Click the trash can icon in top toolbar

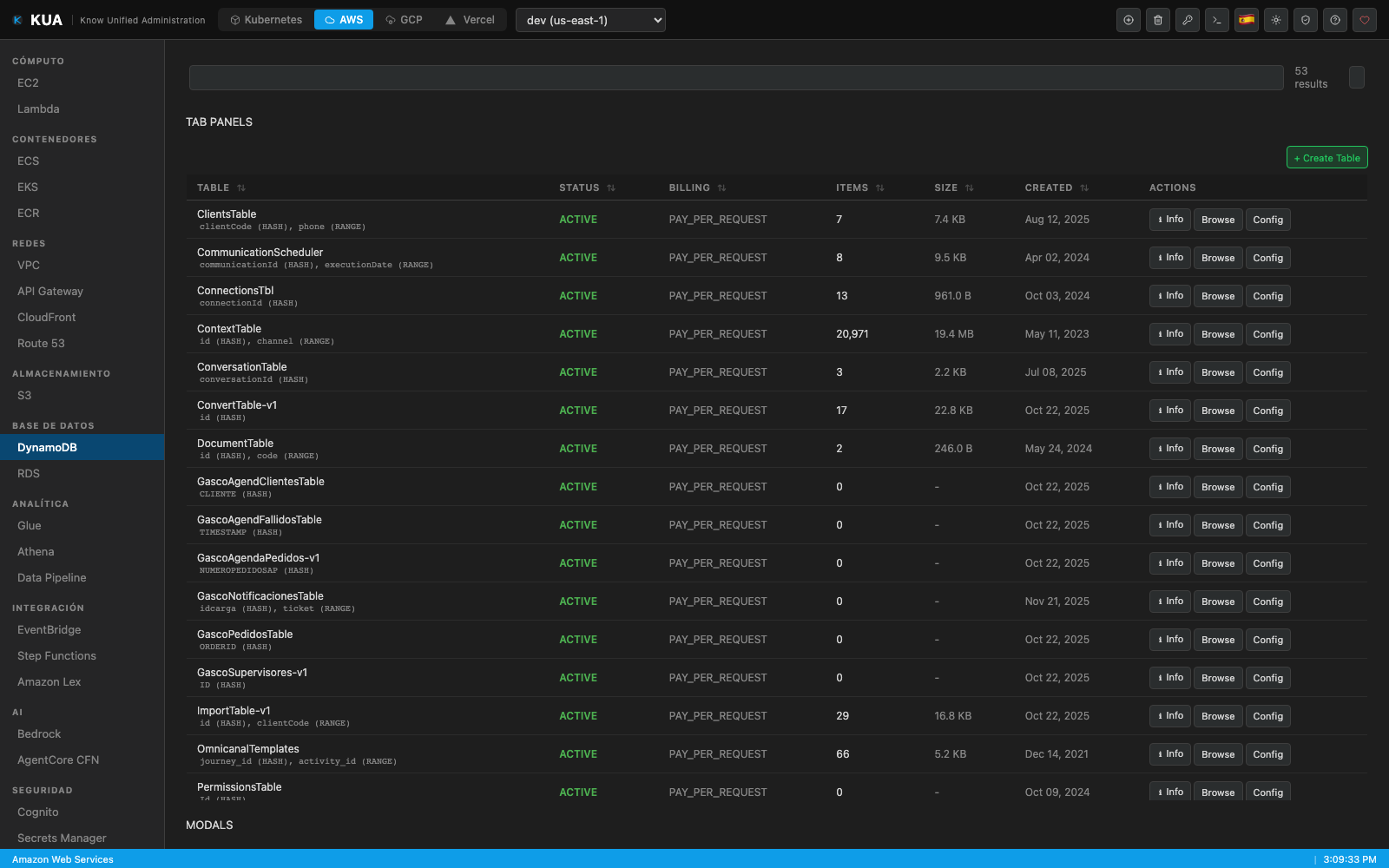(1158, 20)
